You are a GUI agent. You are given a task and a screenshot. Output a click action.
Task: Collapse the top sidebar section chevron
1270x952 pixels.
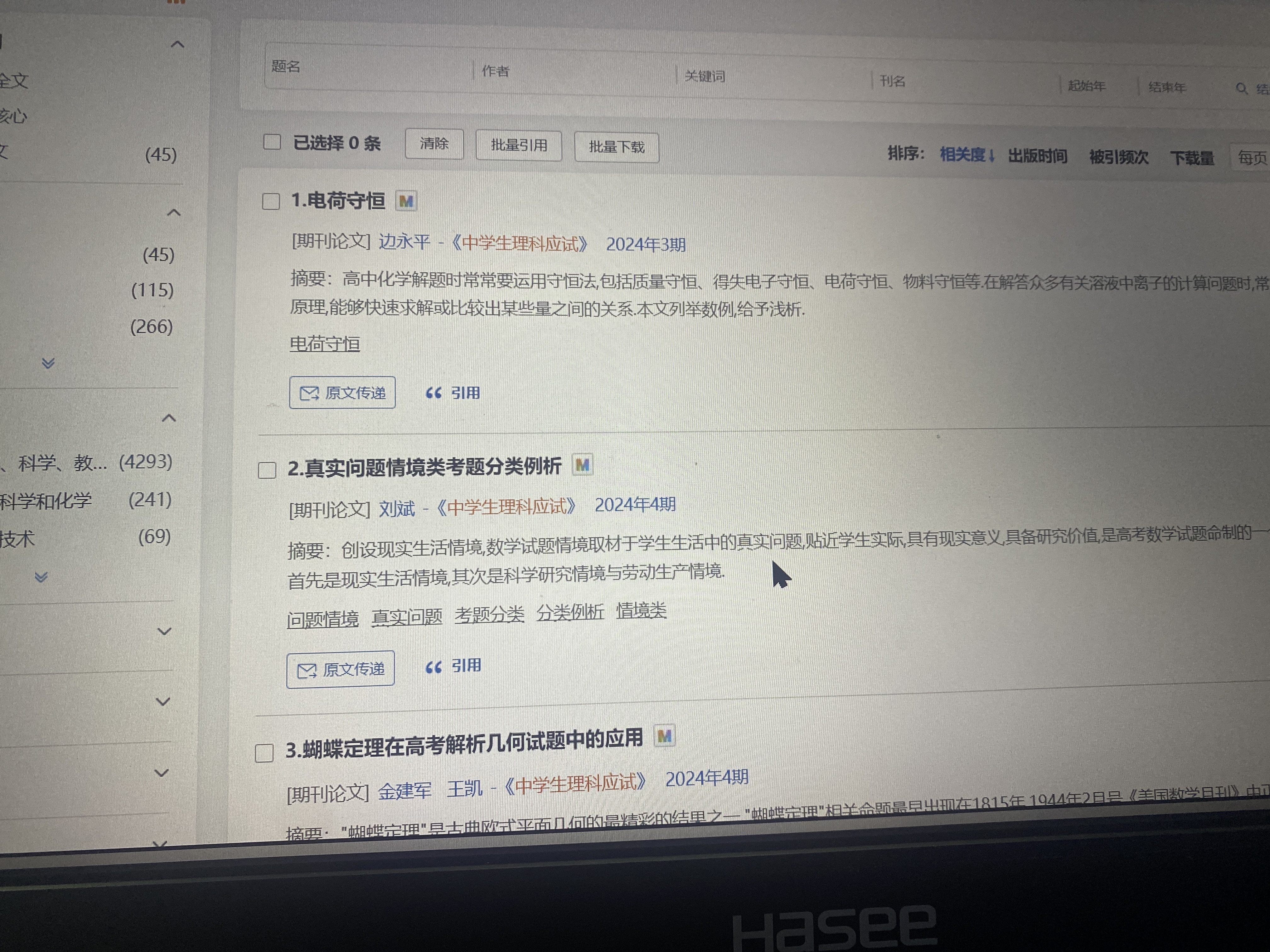pyautogui.click(x=177, y=44)
